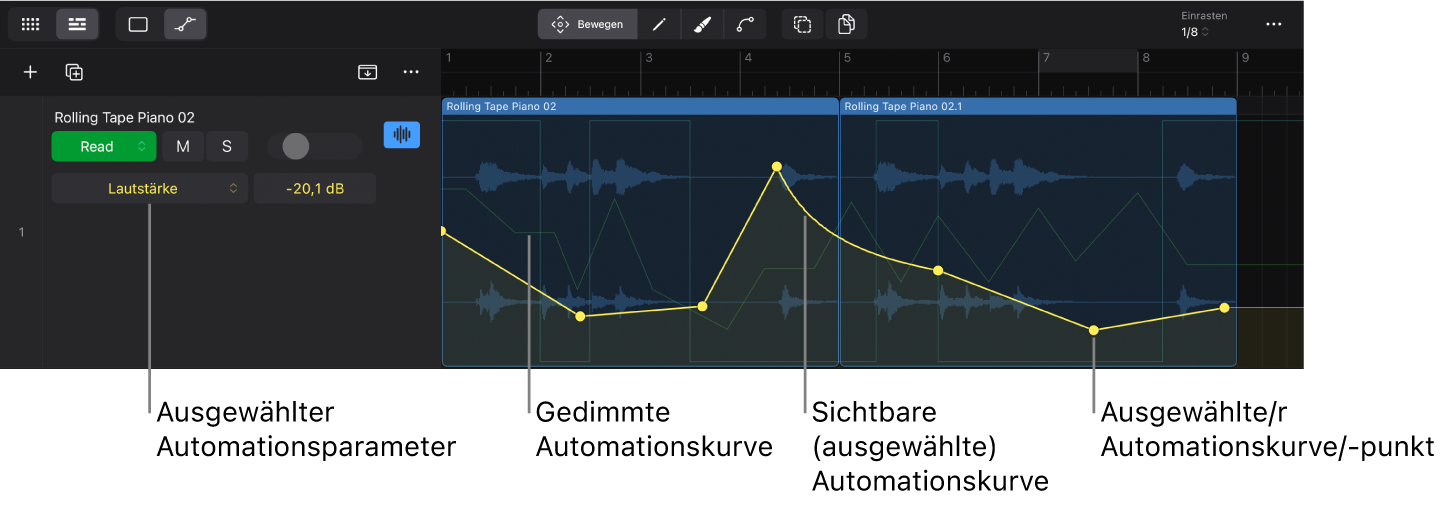
Task: Toggle the automation view button
Action: pos(185,24)
